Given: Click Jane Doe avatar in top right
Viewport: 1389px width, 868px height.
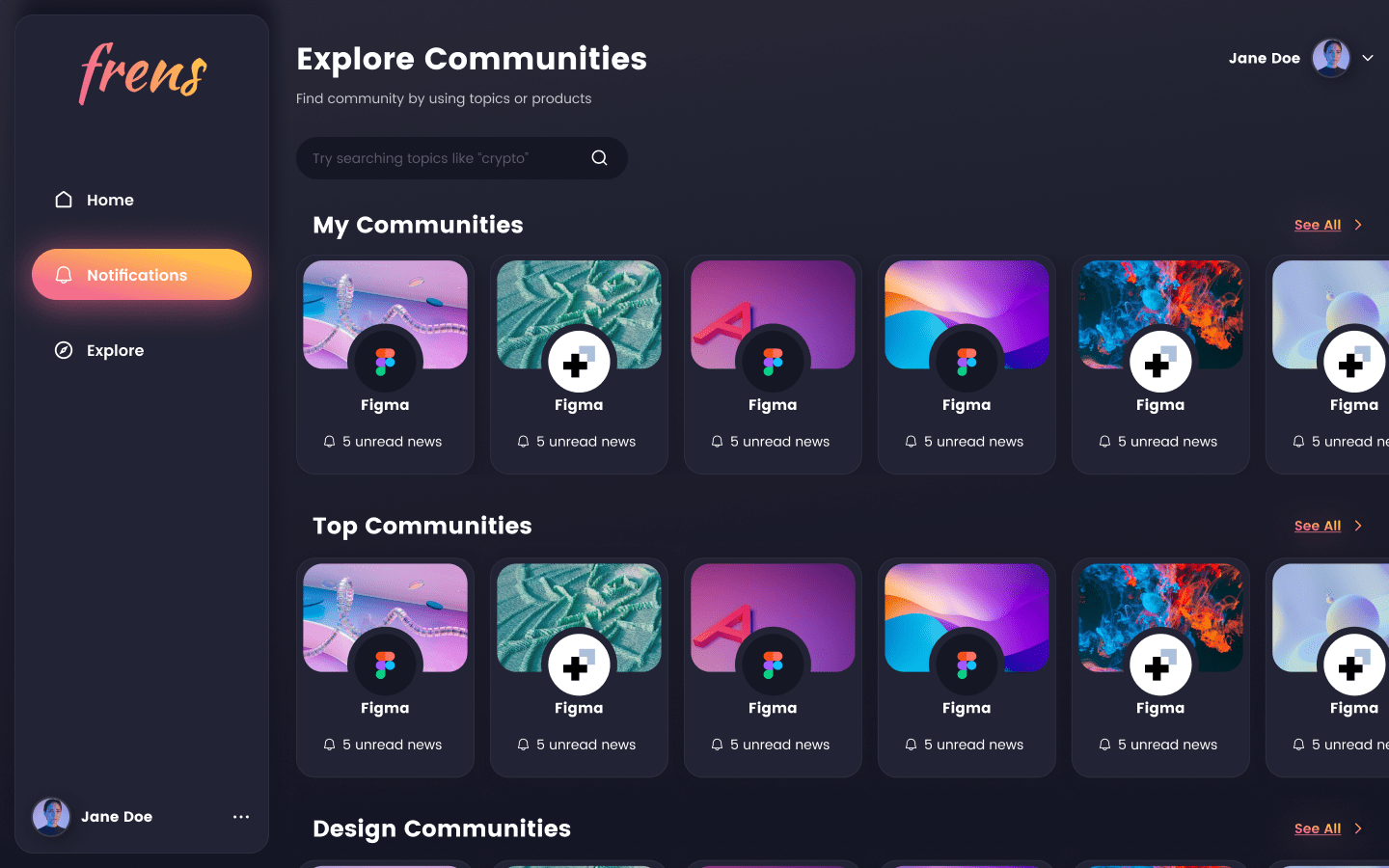Looking at the screenshot, I should (1331, 58).
